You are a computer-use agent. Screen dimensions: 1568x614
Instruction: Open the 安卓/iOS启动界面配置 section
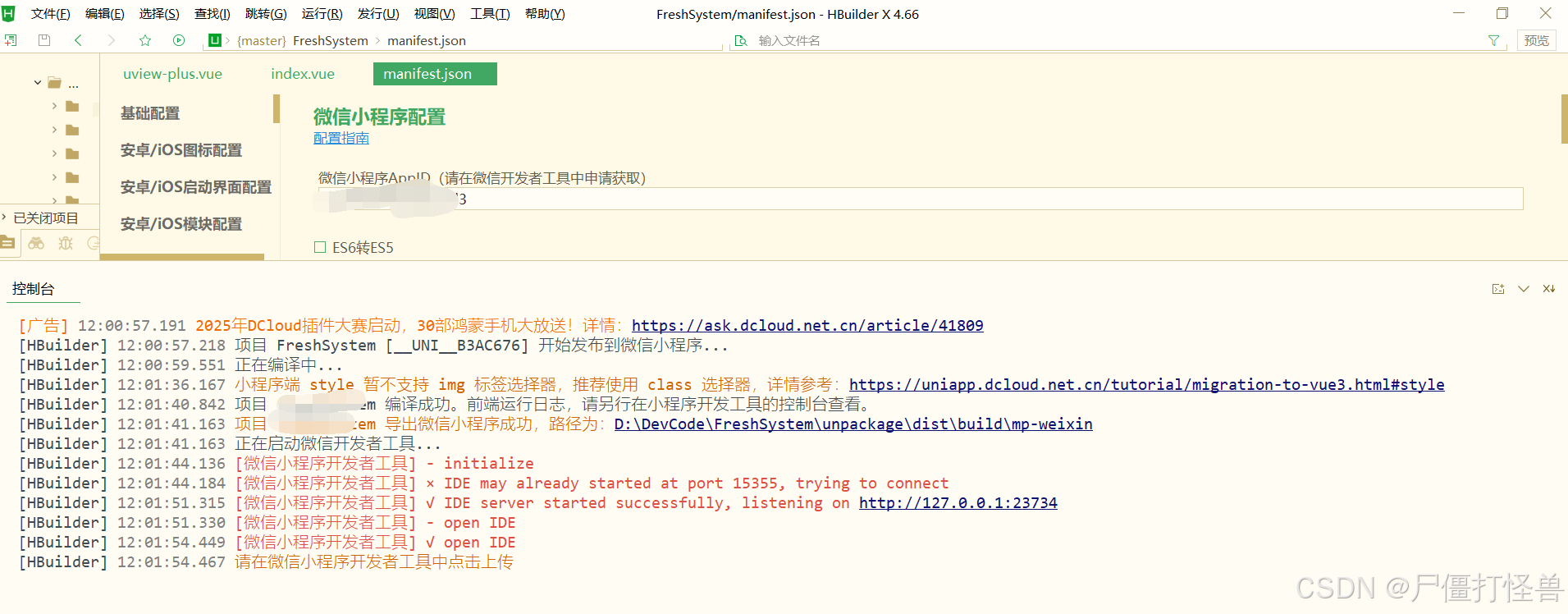click(196, 187)
